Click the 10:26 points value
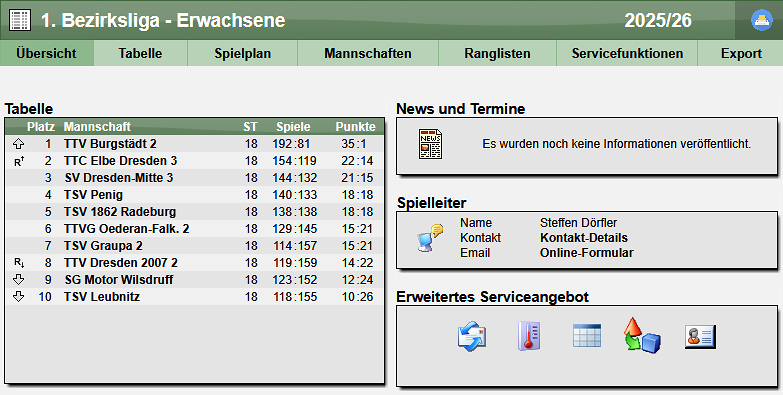Viewport: 783px width, 395px height. [x=358, y=297]
